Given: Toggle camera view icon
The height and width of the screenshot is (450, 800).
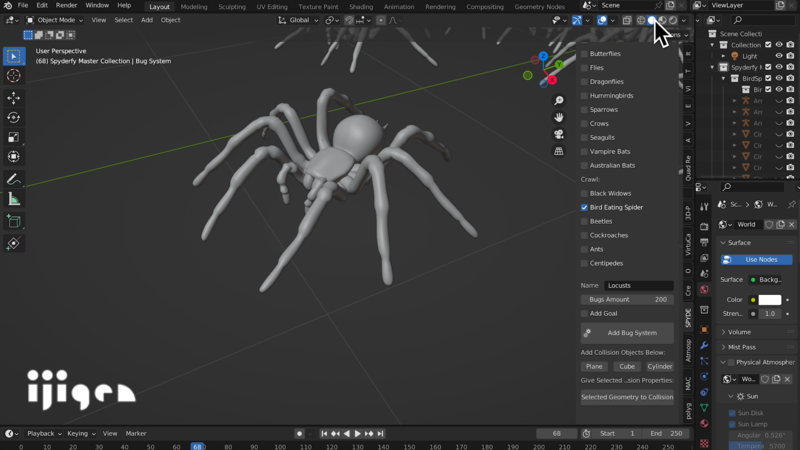Looking at the screenshot, I should [x=559, y=135].
